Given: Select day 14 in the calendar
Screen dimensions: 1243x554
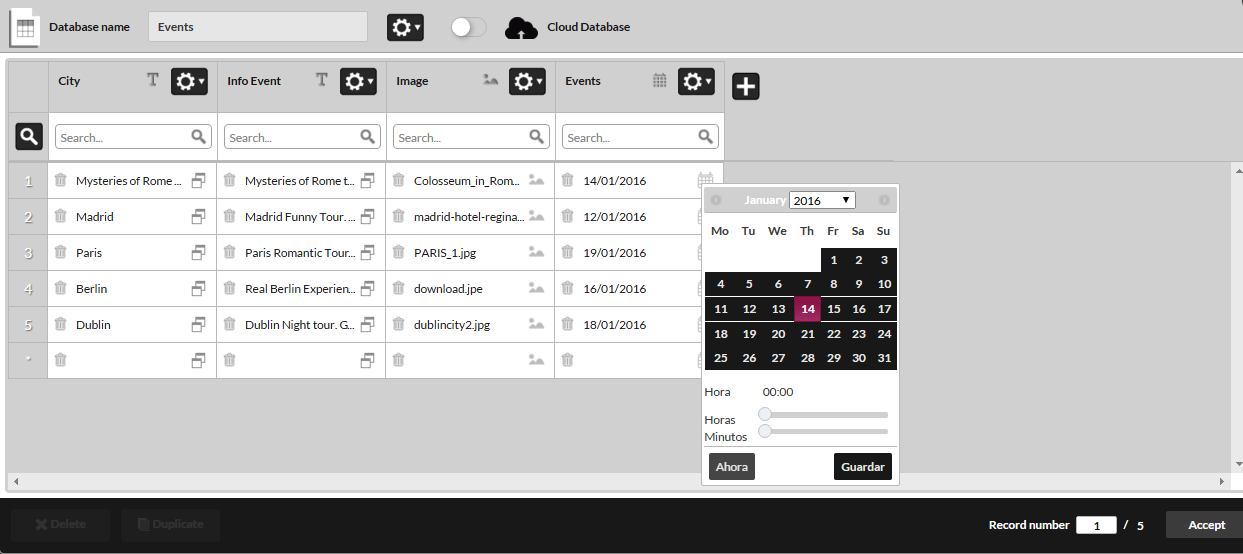Looking at the screenshot, I should point(808,309).
